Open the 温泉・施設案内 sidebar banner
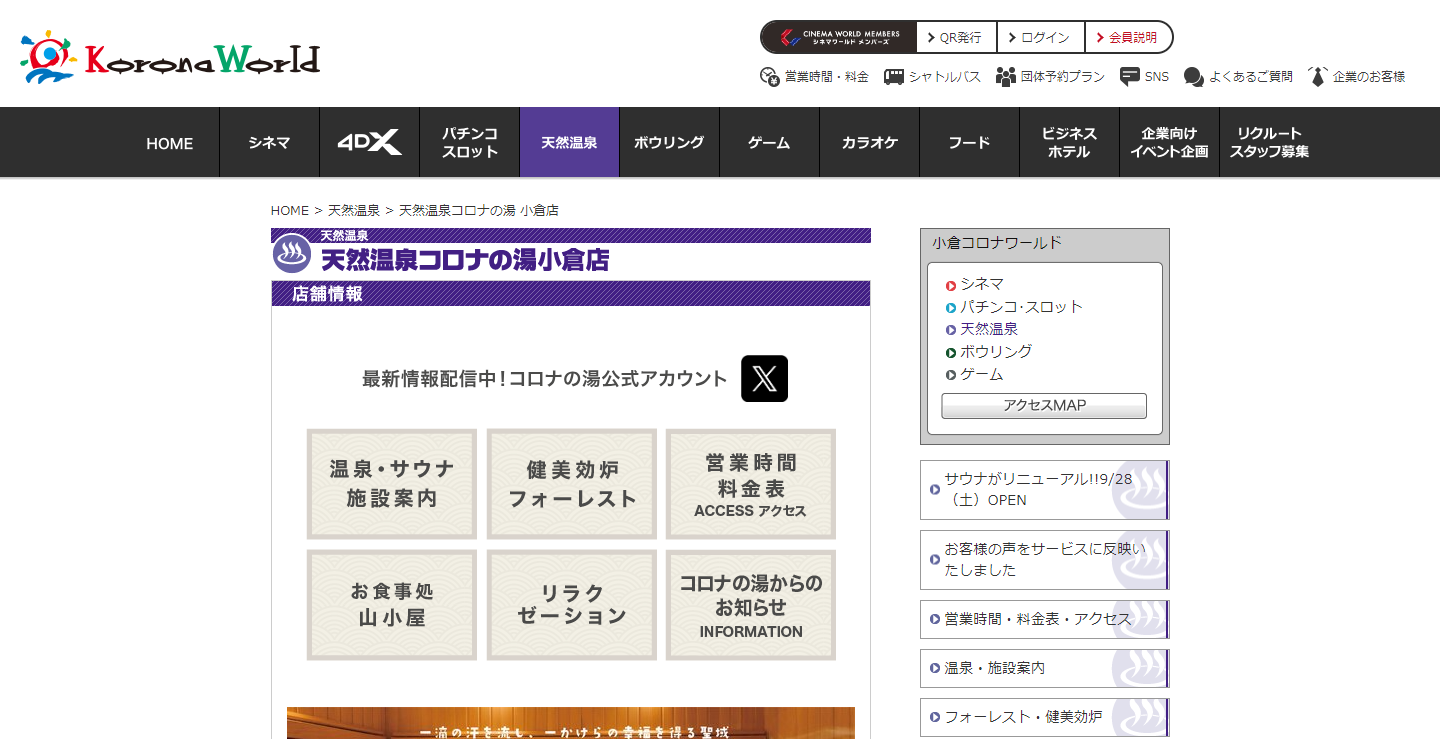The image size is (1440, 739). point(1044,668)
